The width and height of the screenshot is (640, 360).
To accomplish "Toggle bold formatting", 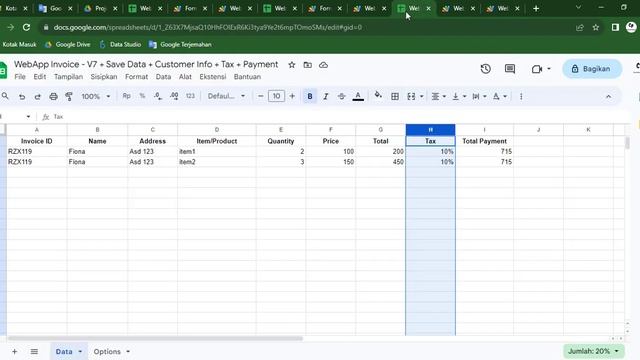I will point(310,97).
